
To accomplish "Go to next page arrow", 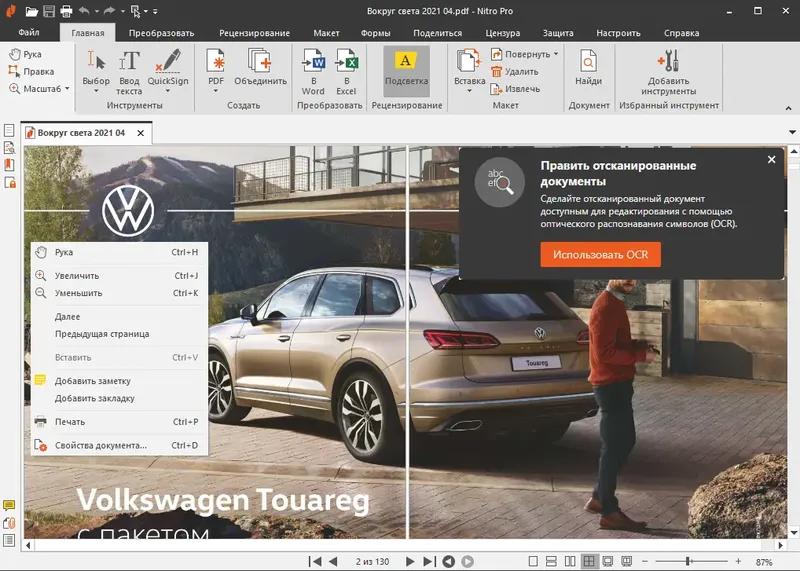I will point(410,561).
